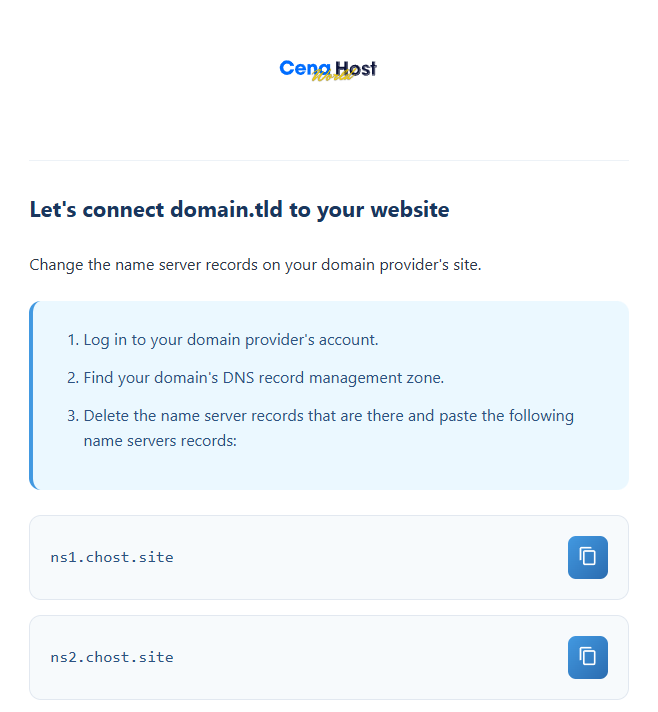The width and height of the screenshot is (658, 712).
Task: Click step 2 about DNS record management zone
Action: click(x=263, y=377)
